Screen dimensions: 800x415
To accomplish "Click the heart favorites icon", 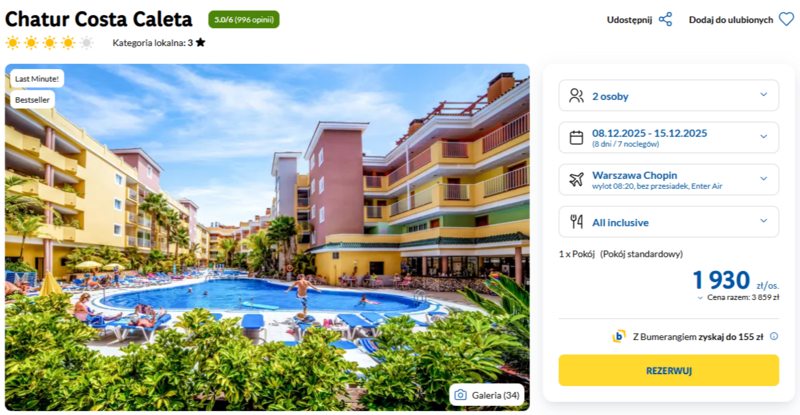I will (786, 19).
